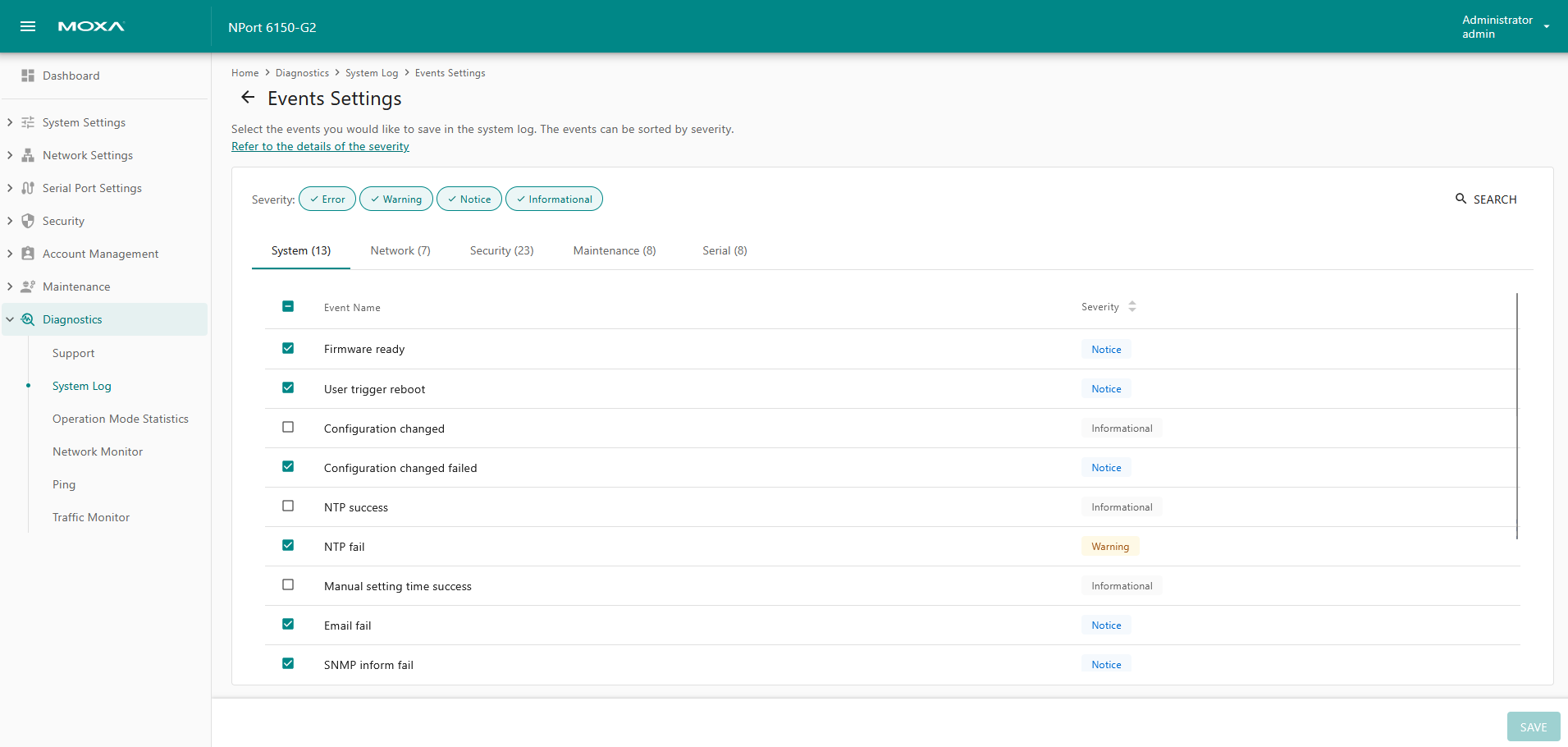Viewport: 1568px width, 747px height.
Task: Click the Security shield icon
Action: click(28, 221)
